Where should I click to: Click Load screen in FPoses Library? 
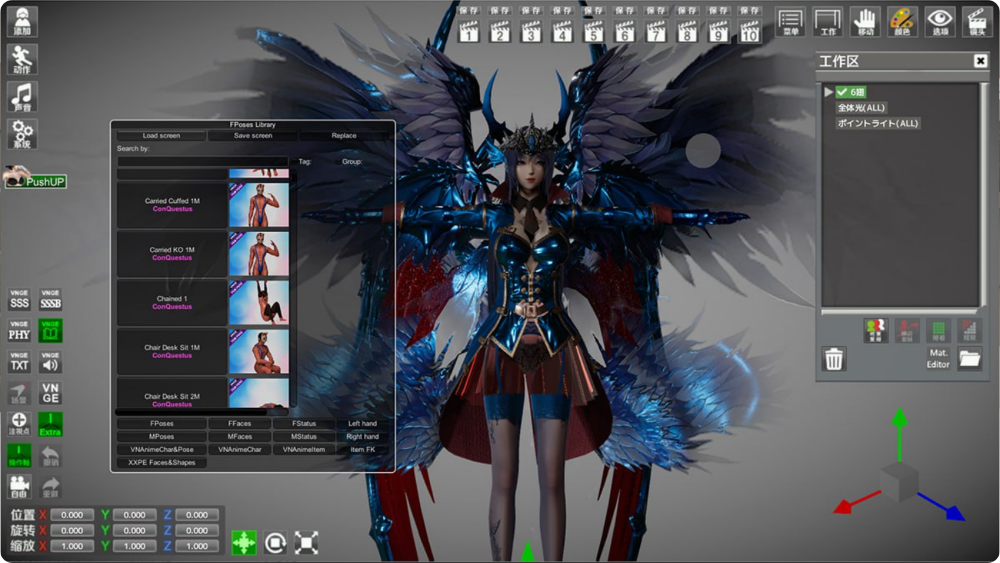(x=161, y=136)
